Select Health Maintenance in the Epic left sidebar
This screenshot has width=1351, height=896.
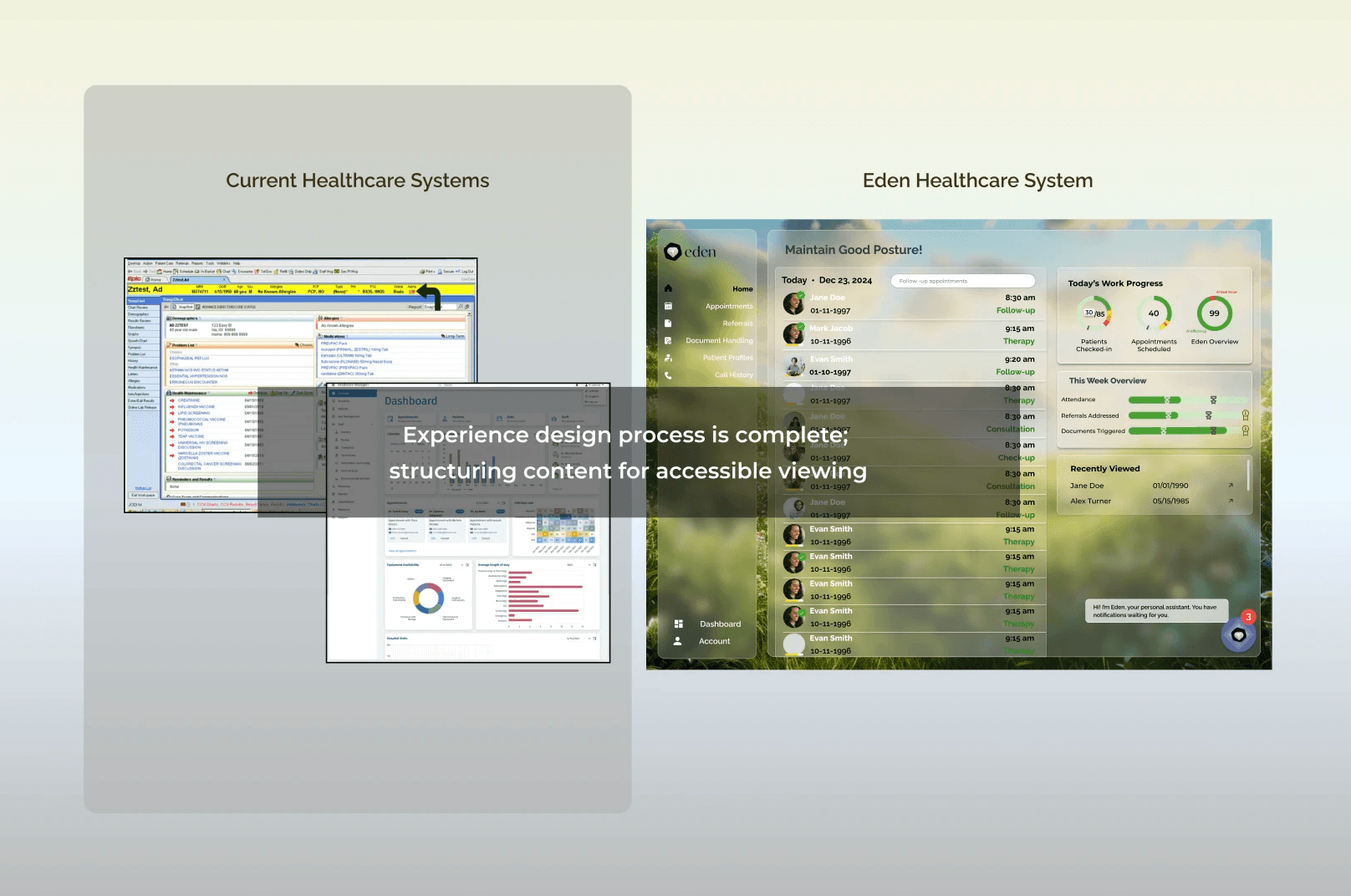(142, 368)
